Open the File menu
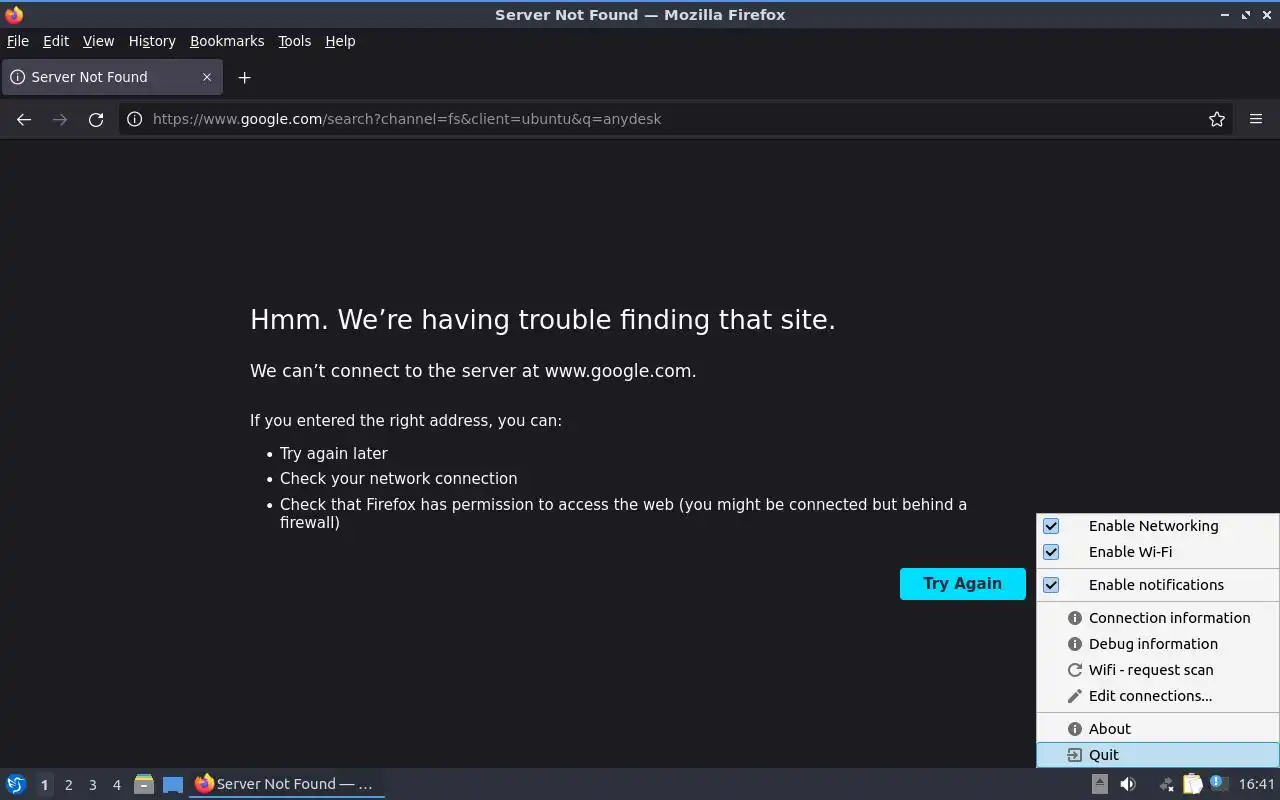The height and width of the screenshot is (800, 1280). coord(18,41)
